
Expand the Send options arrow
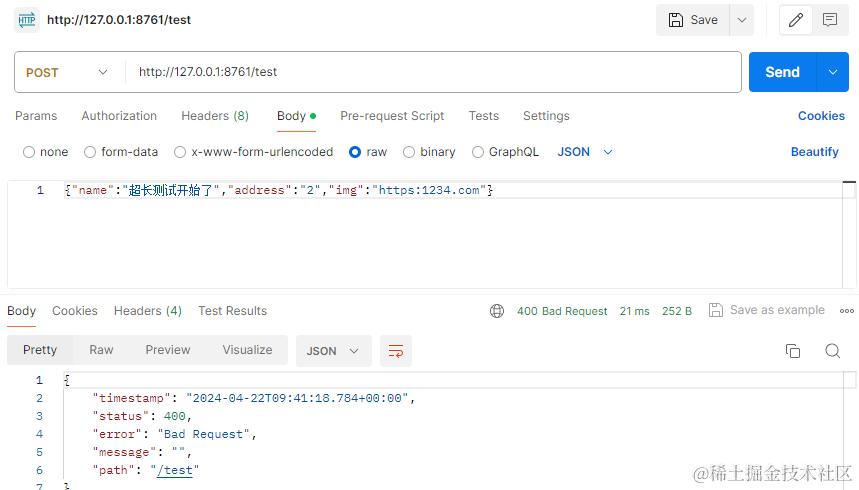tap(833, 72)
